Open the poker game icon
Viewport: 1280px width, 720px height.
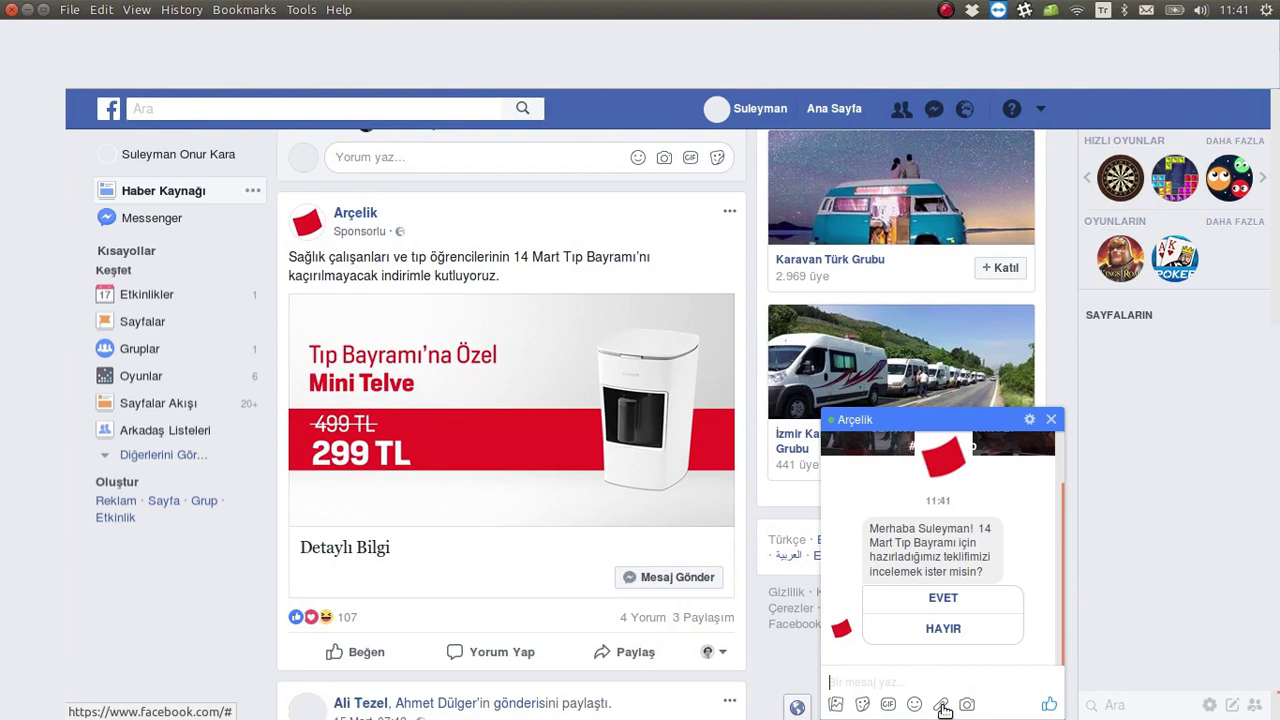click(1175, 259)
